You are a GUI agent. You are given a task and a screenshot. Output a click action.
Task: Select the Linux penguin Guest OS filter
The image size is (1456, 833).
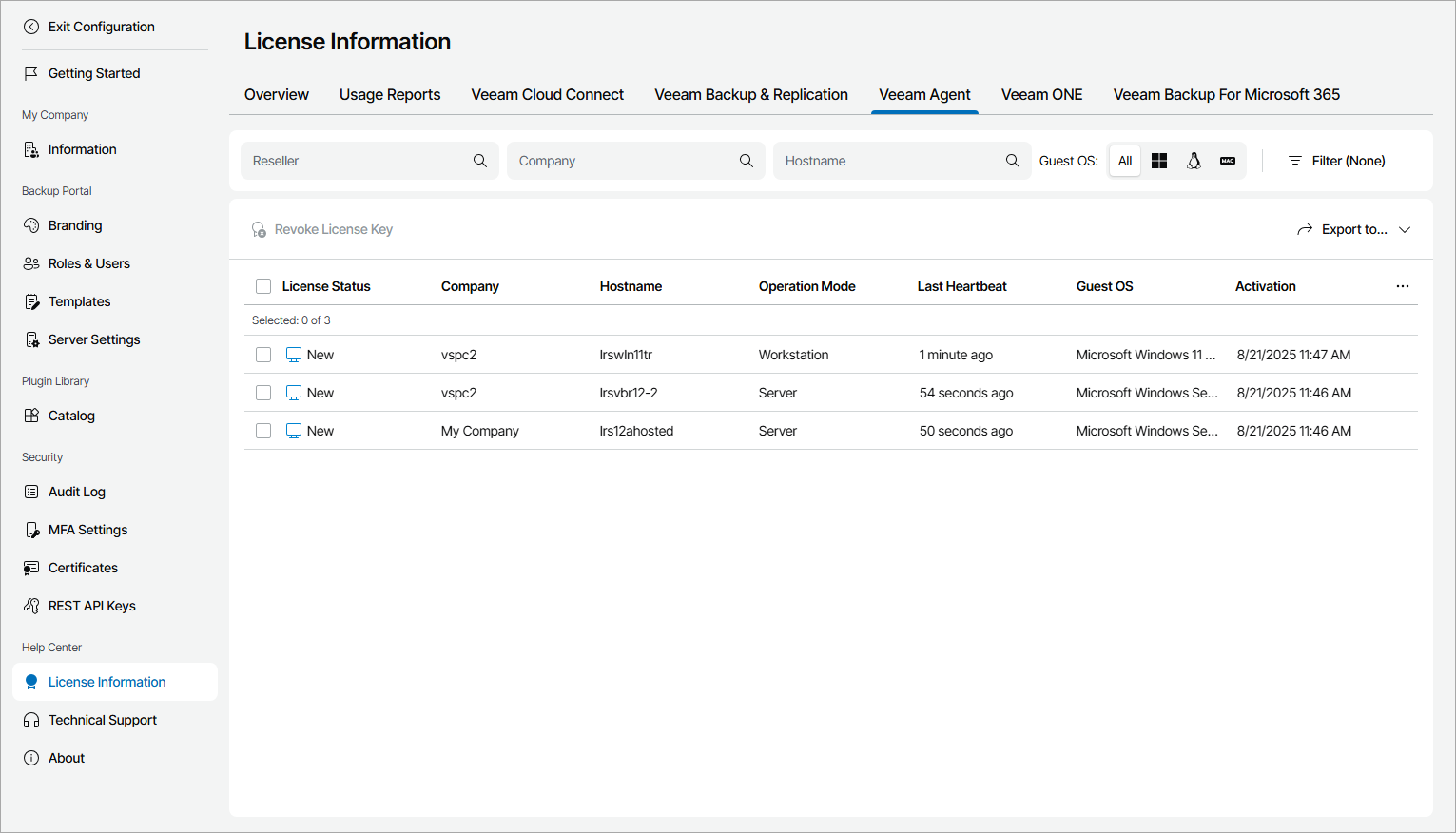[x=1194, y=160]
